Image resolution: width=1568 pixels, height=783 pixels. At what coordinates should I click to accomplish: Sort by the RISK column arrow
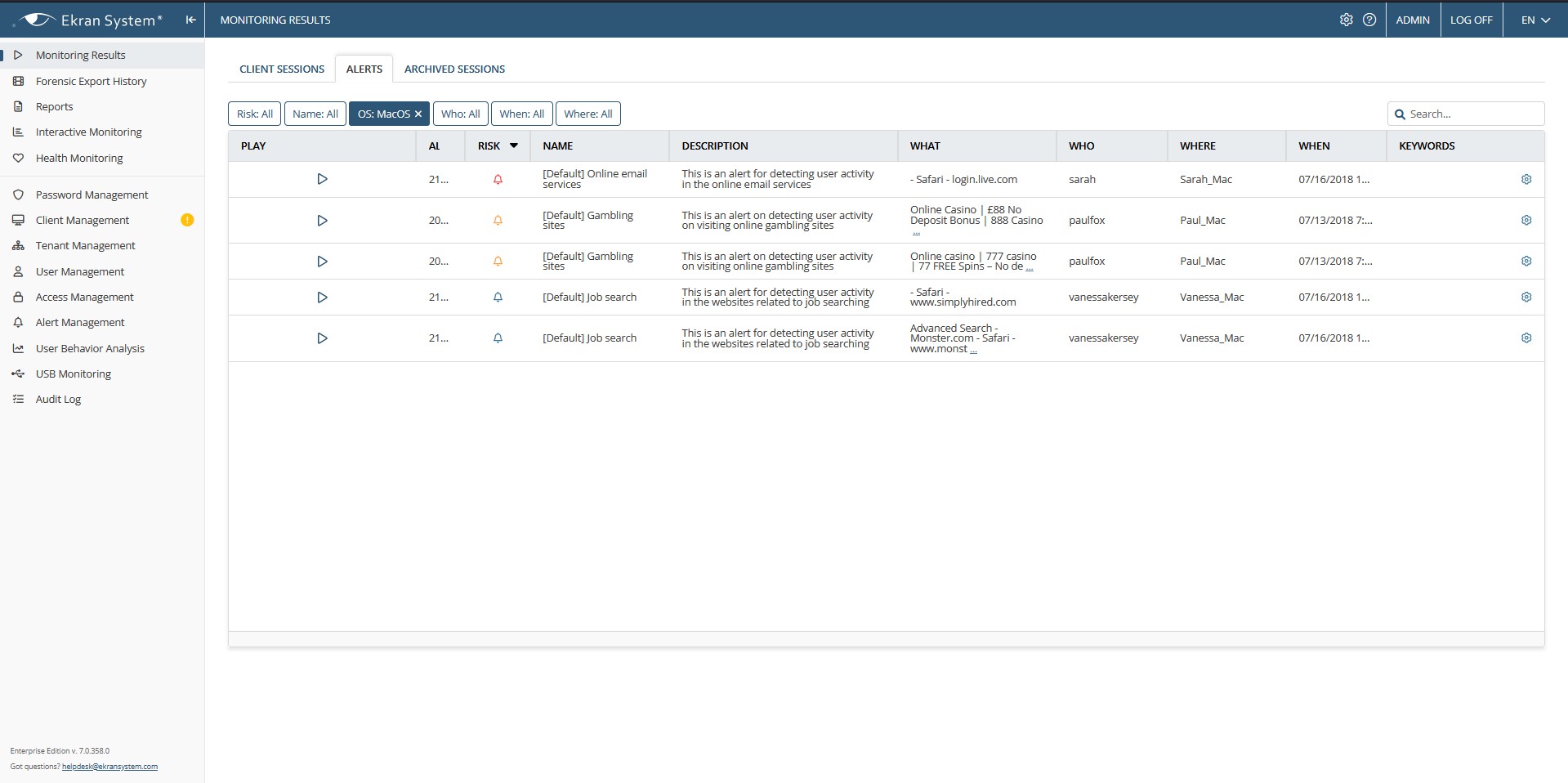[x=514, y=145]
